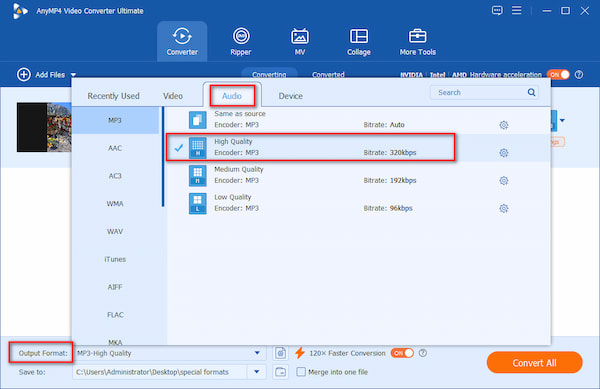The width and height of the screenshot is (600, 389).
Task: Click the search magnifier icon
Action: click(532, 92)
